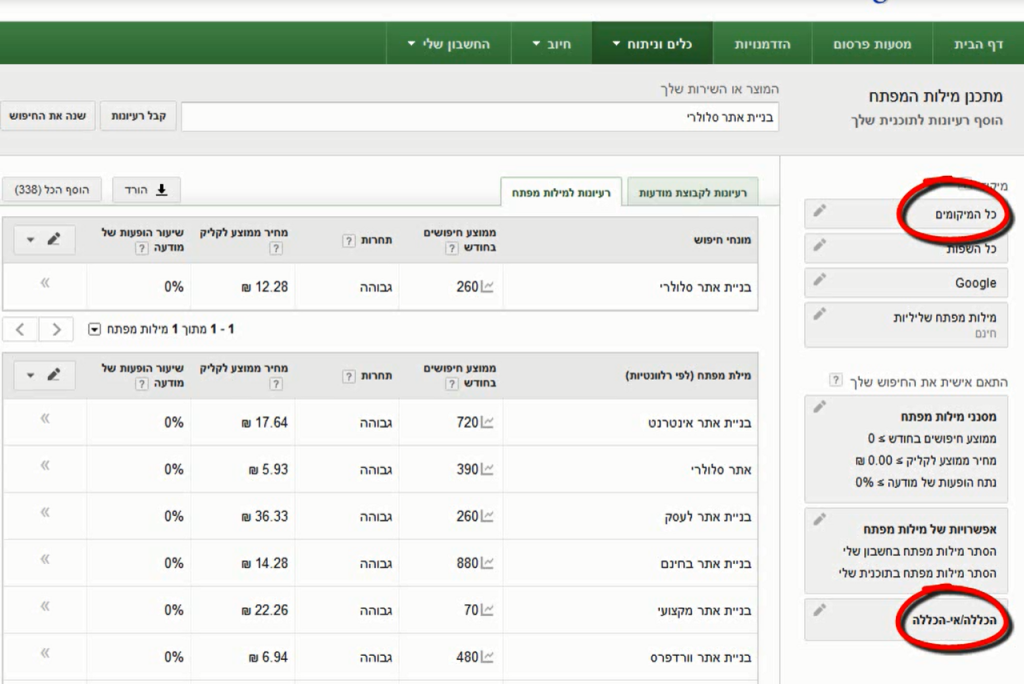Click pencil for 'אפשרויות של מילות מפתח'
This screenshot has height=684, width=1024.
820,520
